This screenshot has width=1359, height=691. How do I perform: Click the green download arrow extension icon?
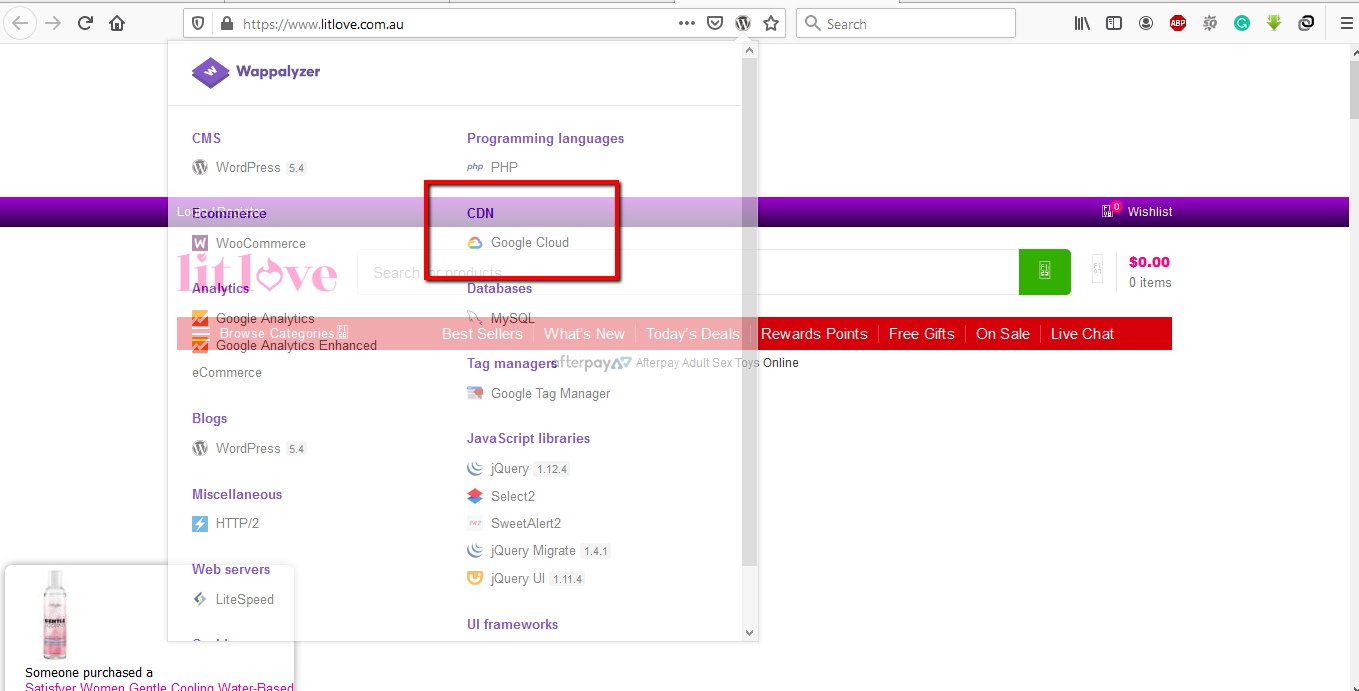click(1274, 23)
